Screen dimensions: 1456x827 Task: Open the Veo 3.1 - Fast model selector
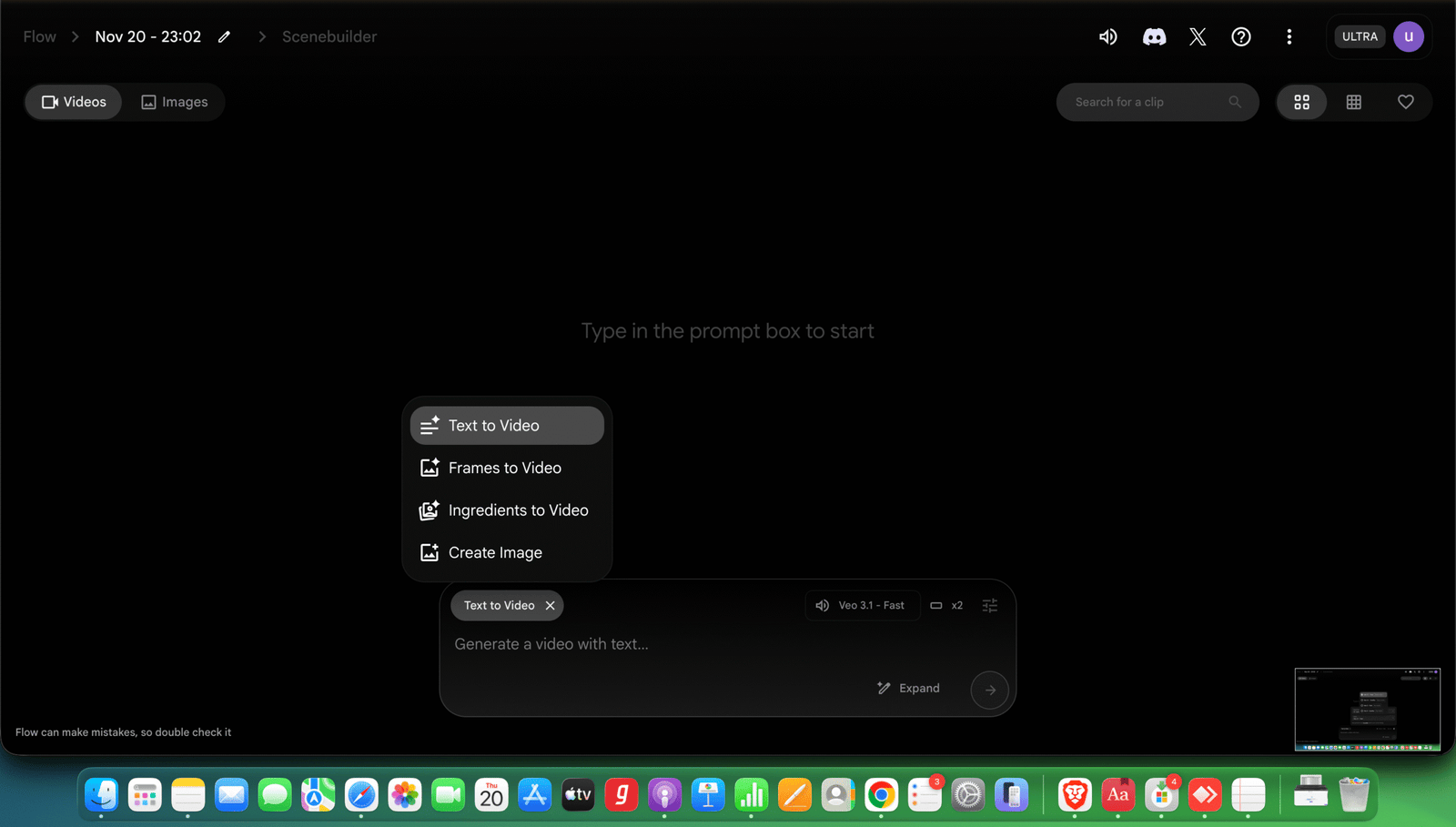pyautogui.click(x=860, y=605)
